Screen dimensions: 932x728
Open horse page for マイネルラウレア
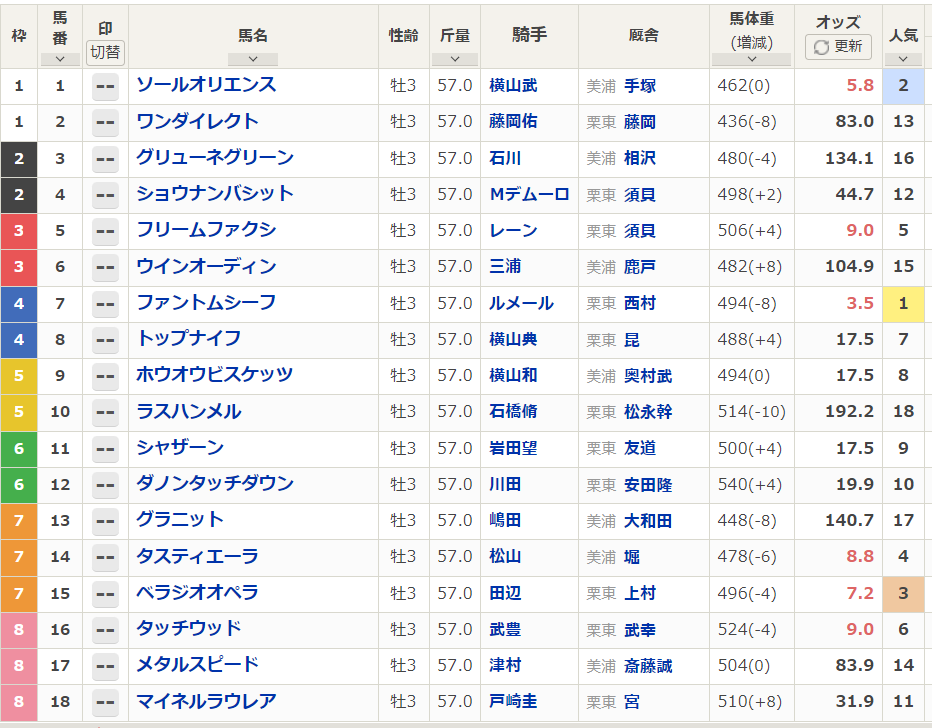click(x=206, y=702)
